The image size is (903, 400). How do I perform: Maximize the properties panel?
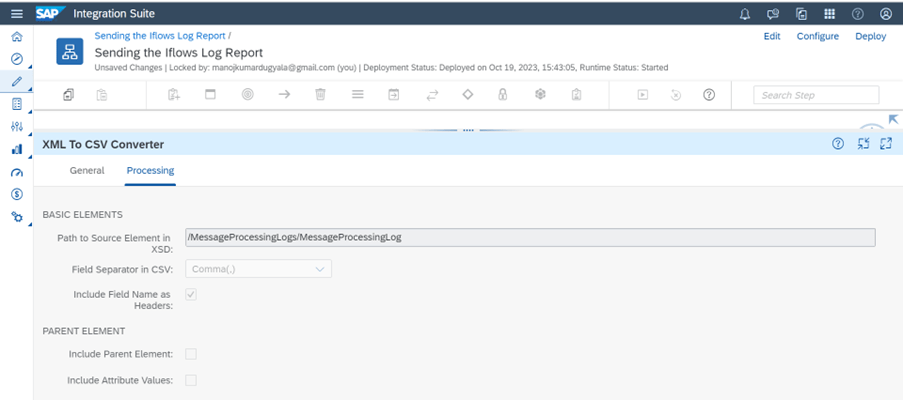point(886,144)
